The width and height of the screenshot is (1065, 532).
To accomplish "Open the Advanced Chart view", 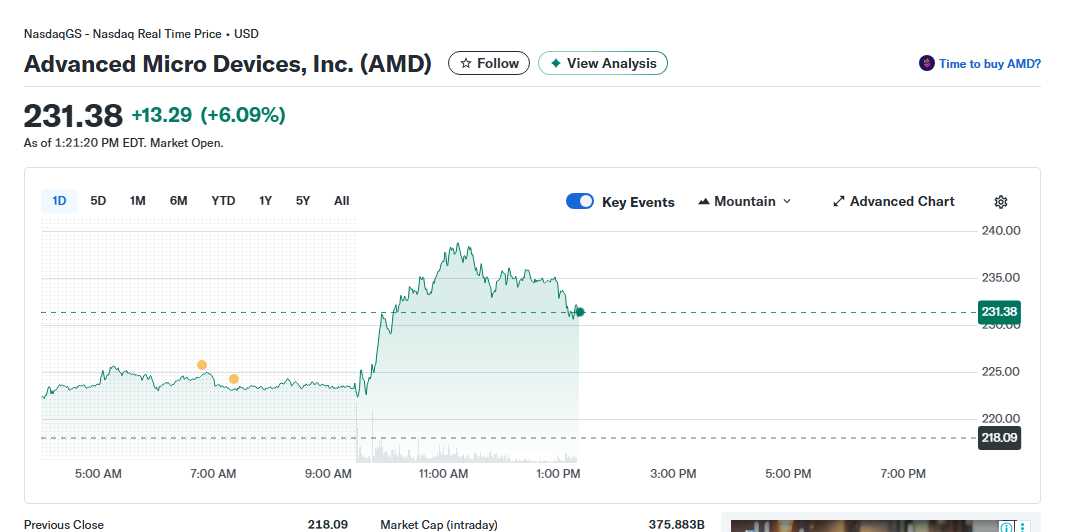I will [893, 201].
